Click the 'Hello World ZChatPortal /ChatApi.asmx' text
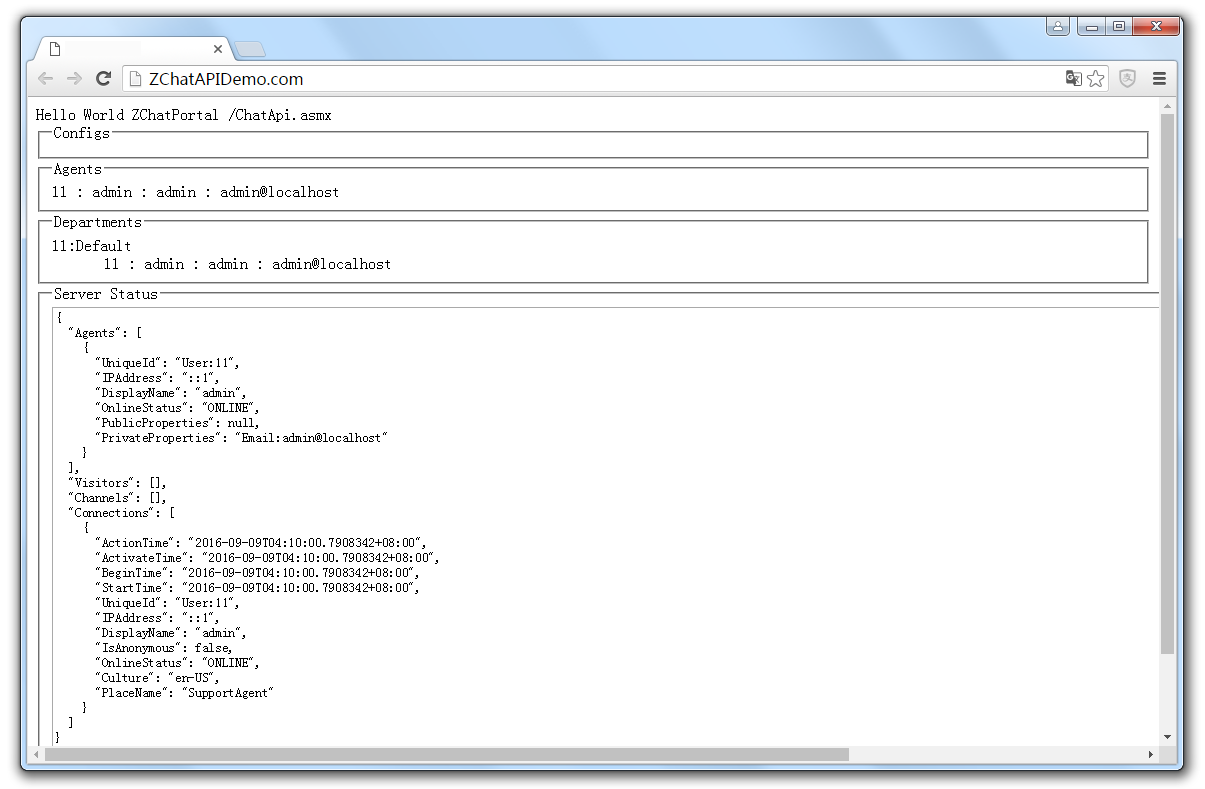 click(184, 115)
